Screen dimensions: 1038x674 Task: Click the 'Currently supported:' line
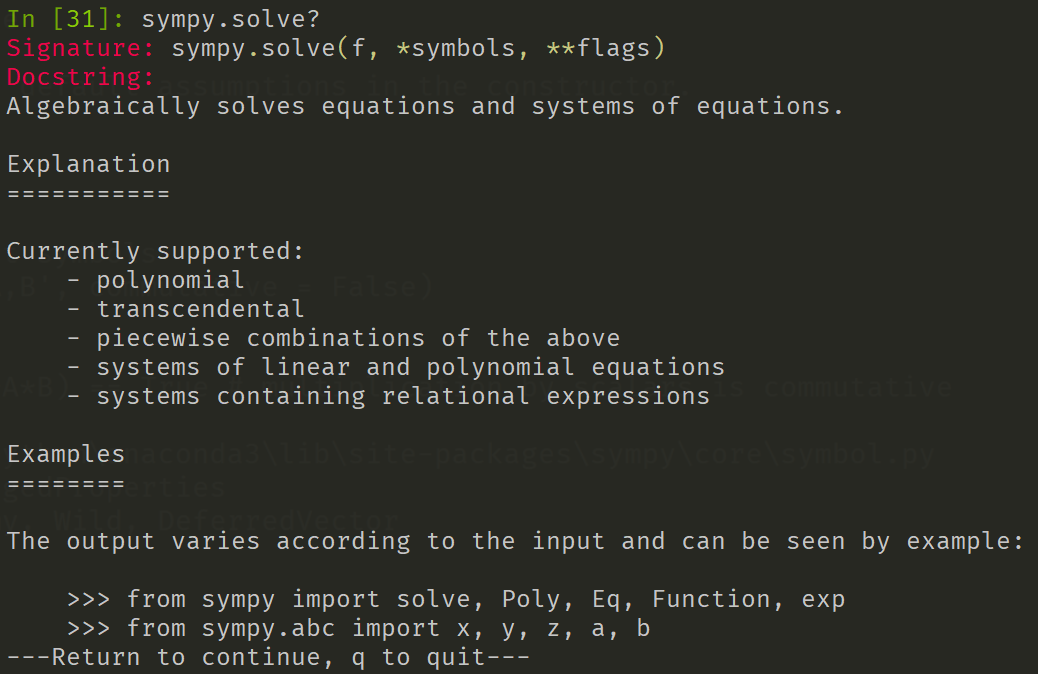click(x=155, y=251)
